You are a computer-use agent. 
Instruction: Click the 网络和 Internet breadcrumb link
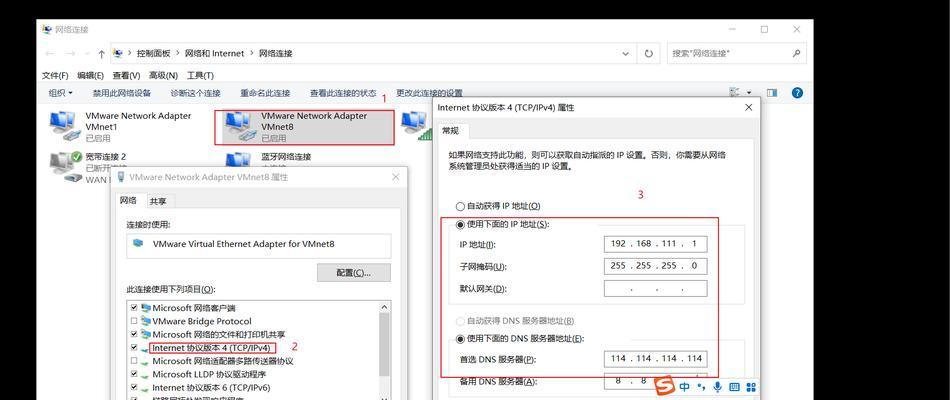pos(215,53)
